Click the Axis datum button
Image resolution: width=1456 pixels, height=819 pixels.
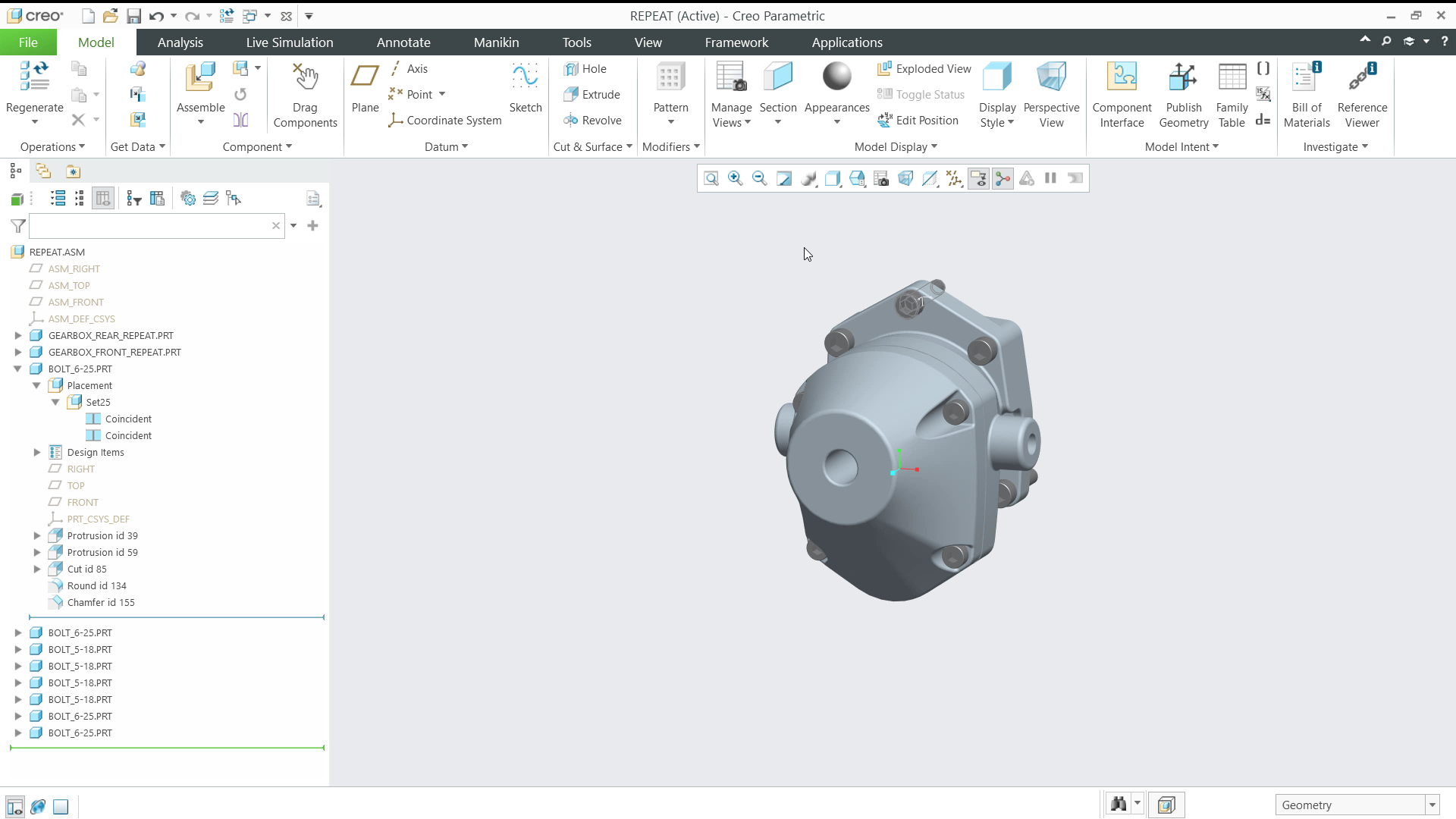click(409, 69)
